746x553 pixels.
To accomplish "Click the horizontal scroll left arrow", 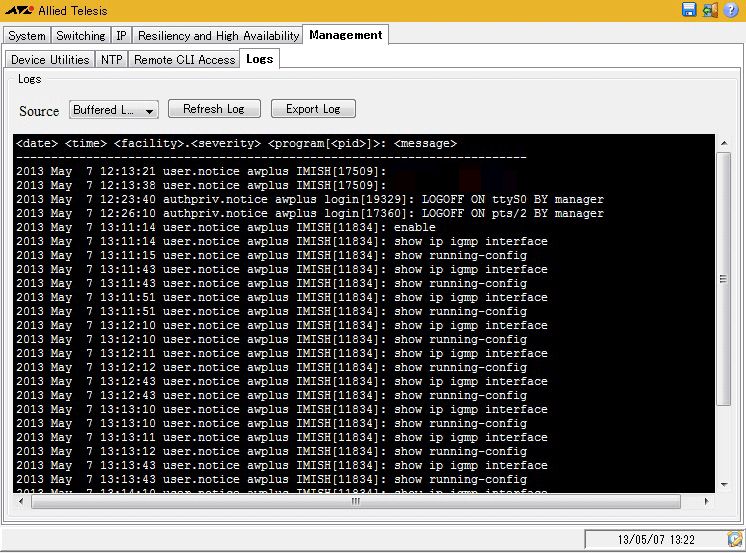I will click(x=20, y=501).
